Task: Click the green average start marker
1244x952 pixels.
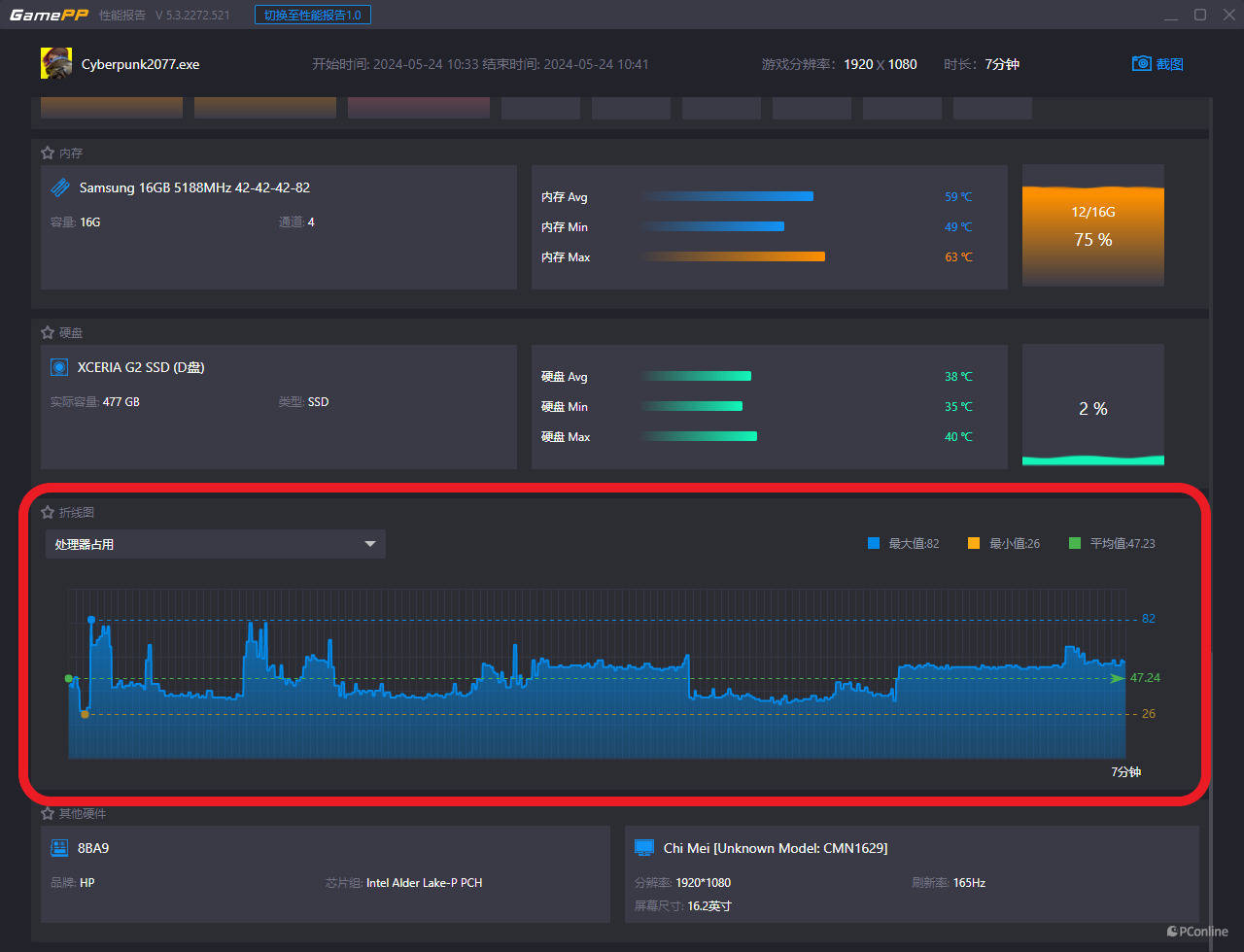Action: tap(68, 678)
